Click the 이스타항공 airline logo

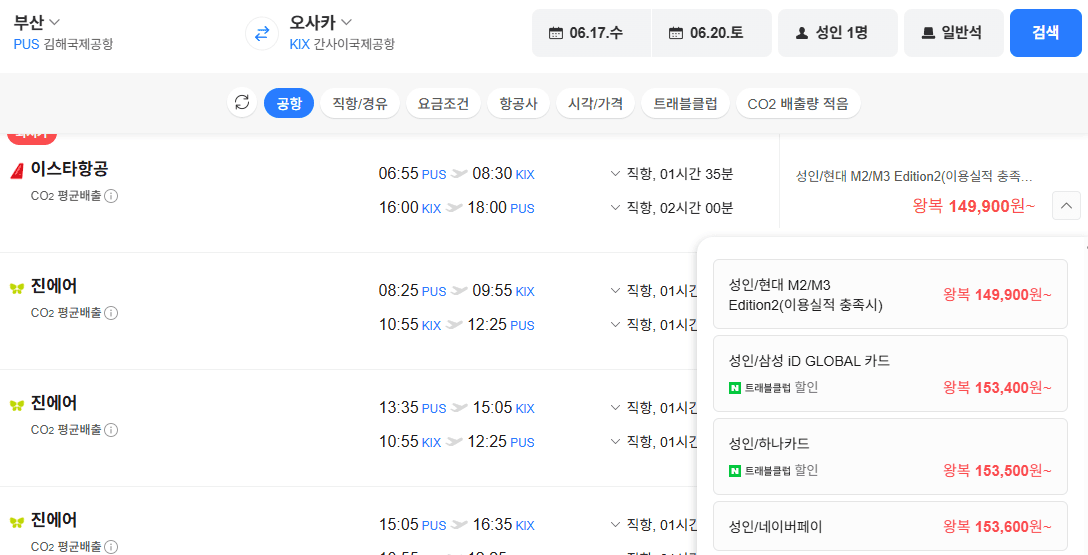pyautogui.click(x=17, y=170)
